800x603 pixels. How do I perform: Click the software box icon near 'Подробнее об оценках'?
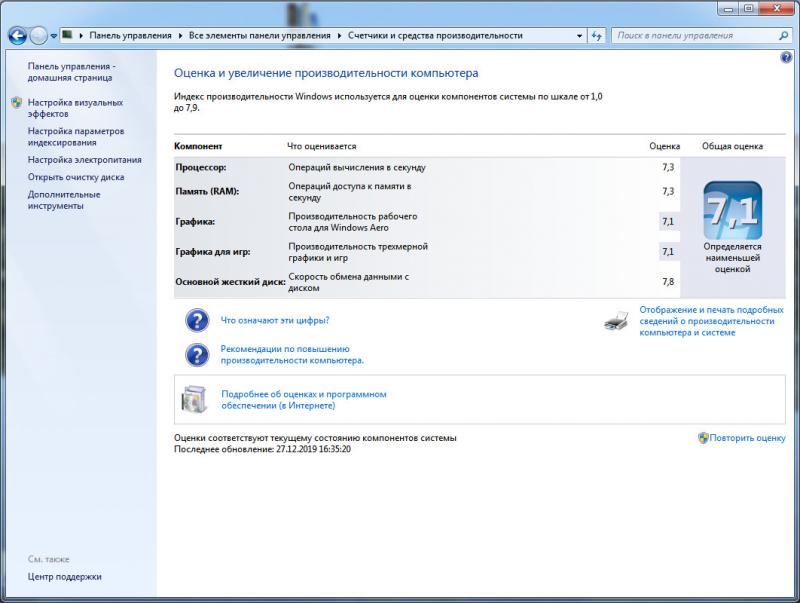click(x=194, y=399)
